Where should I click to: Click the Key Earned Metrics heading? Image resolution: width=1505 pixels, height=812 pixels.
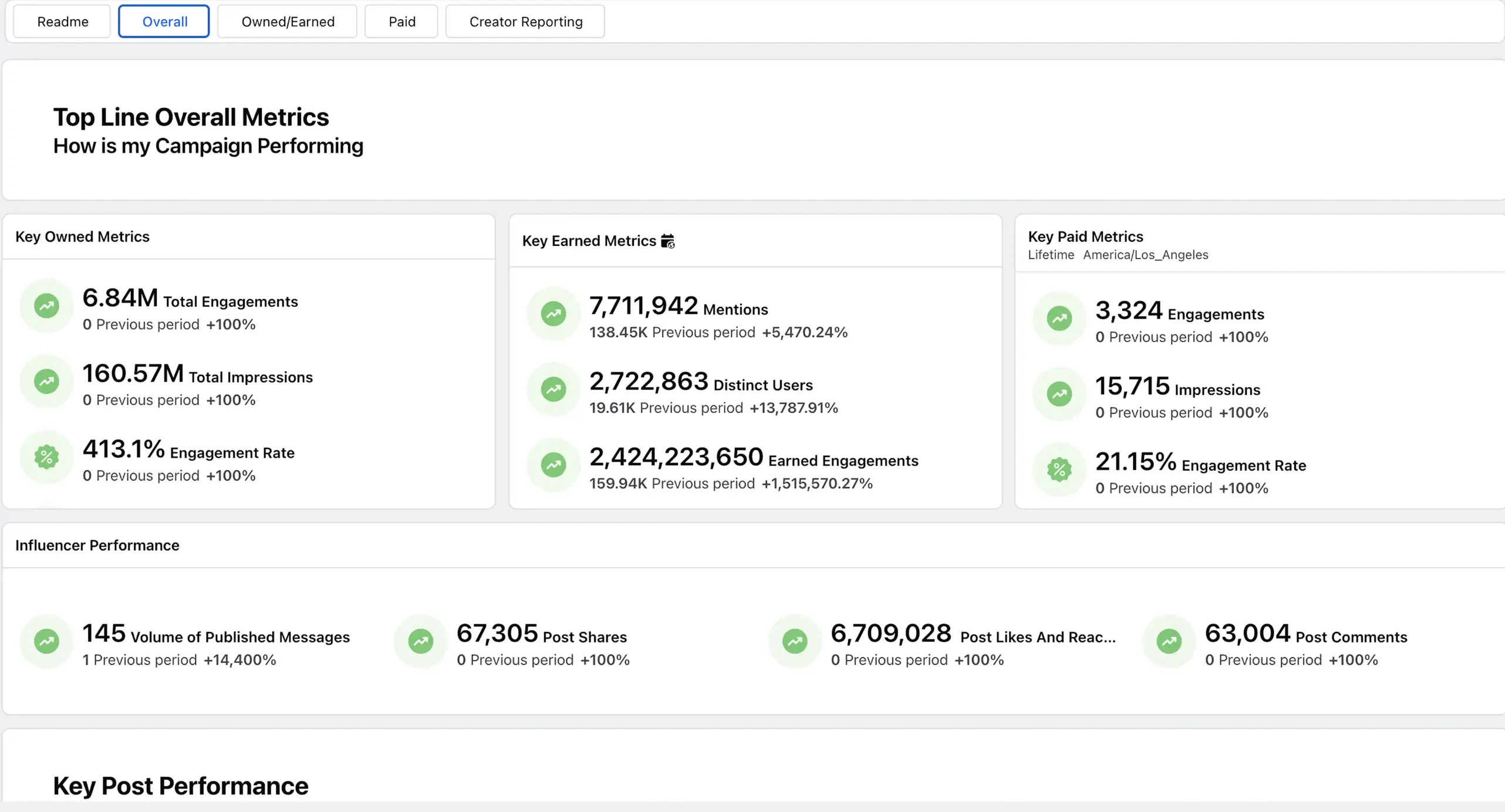coord(589,241)
